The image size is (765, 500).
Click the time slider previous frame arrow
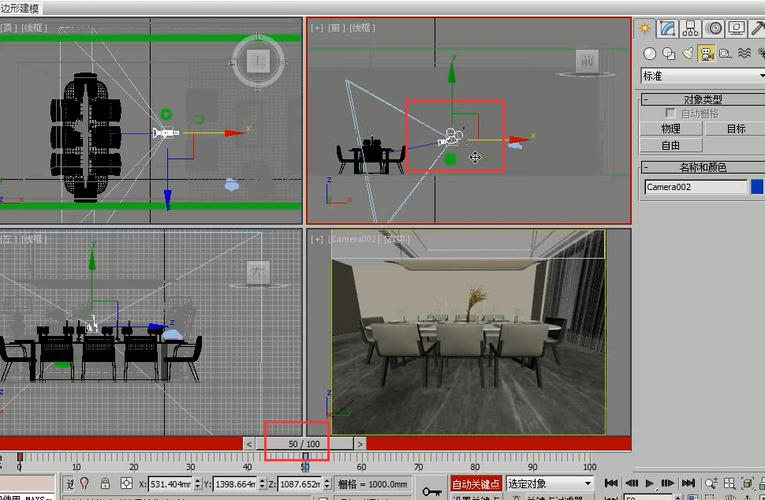pyautogui.click(x=249, y=444)
